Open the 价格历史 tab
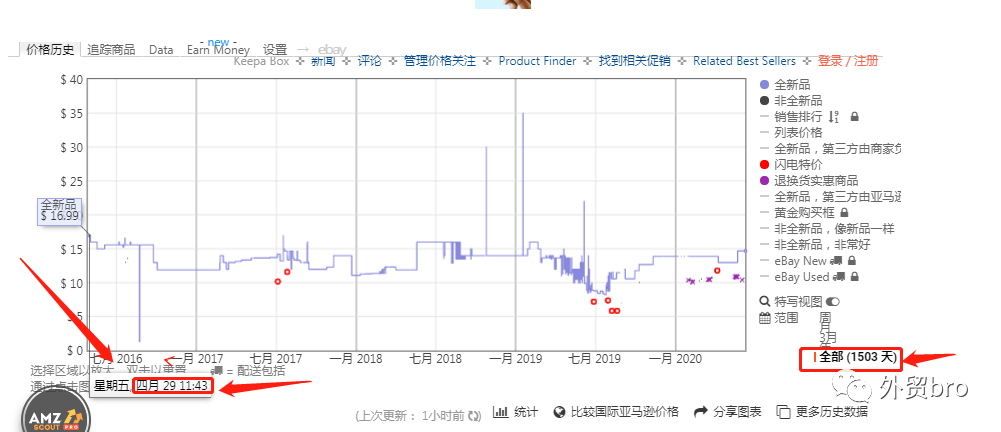This screenshot has height=432, width=1001. coord(50,49)
